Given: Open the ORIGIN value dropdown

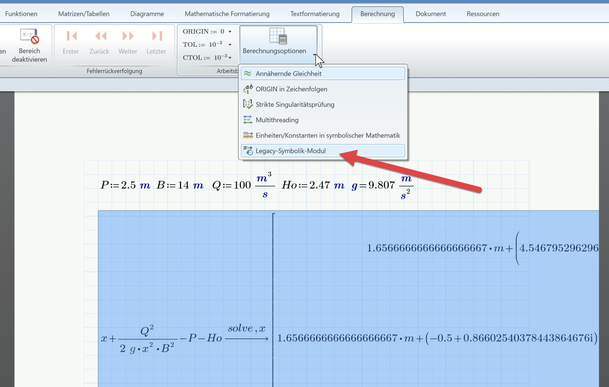Looking at the screenshot, I should (x=230, y=31).
